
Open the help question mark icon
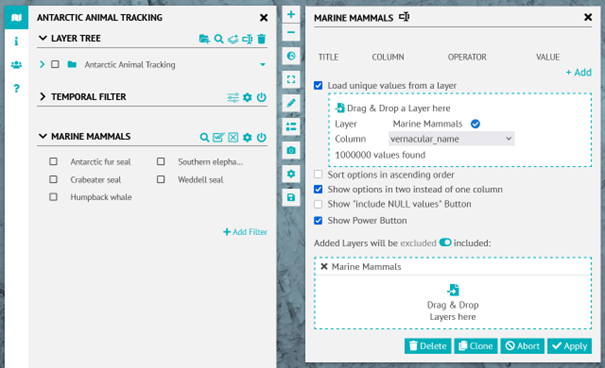16,88
